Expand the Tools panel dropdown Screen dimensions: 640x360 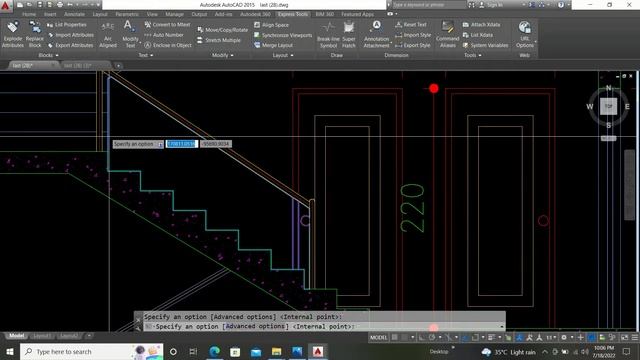[473, 55]
